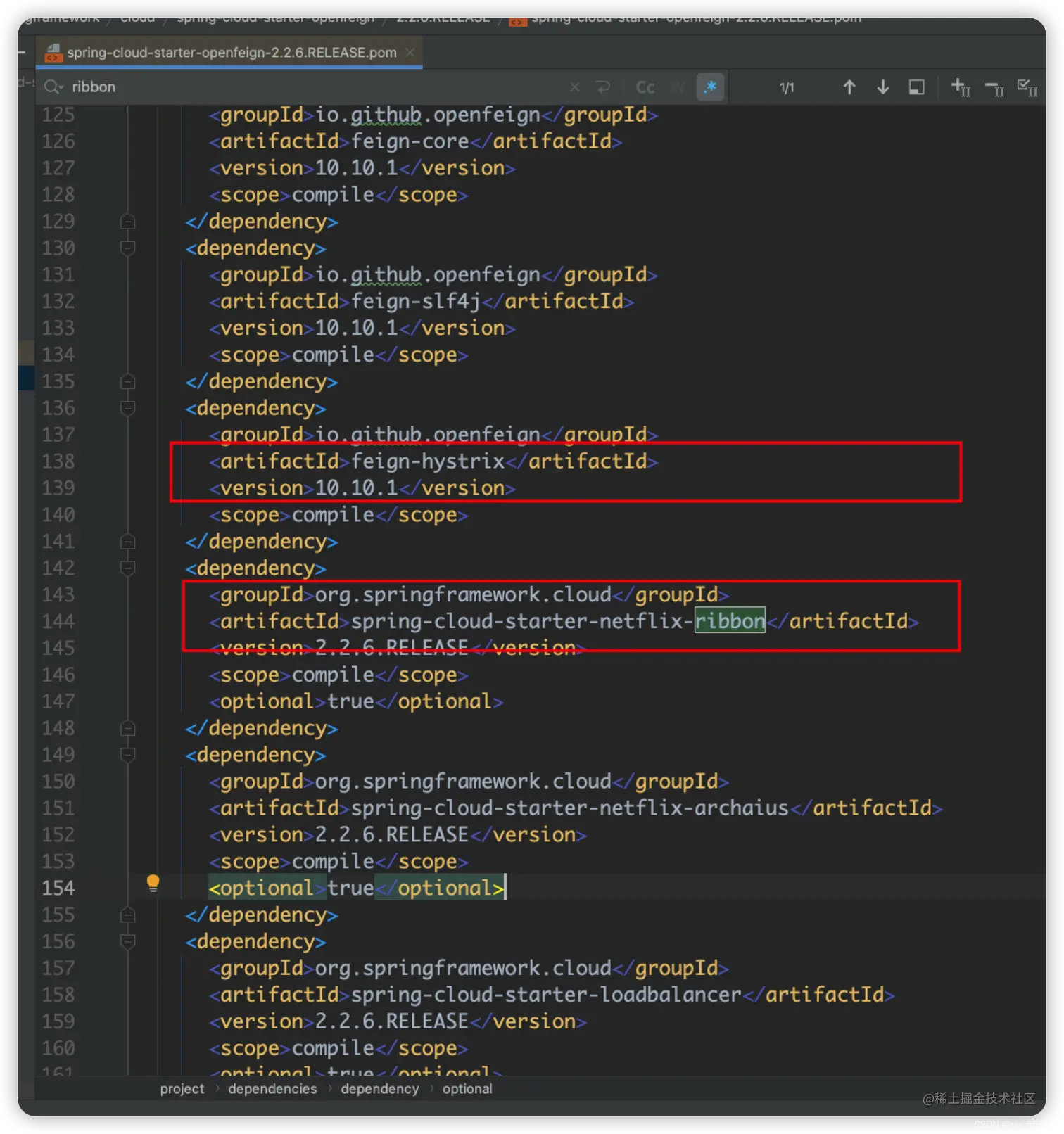1064x1134 pixels.
Task: Click 'spring-cloud-starter-netflix-archaius' artifactId text
Action: (570, 808)
